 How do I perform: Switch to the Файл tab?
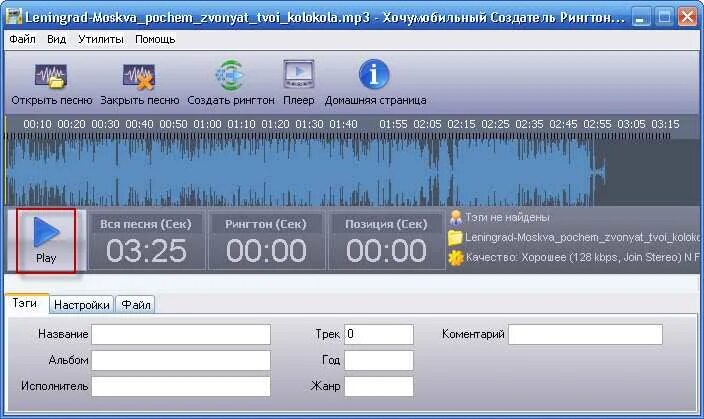click(136, 305)
